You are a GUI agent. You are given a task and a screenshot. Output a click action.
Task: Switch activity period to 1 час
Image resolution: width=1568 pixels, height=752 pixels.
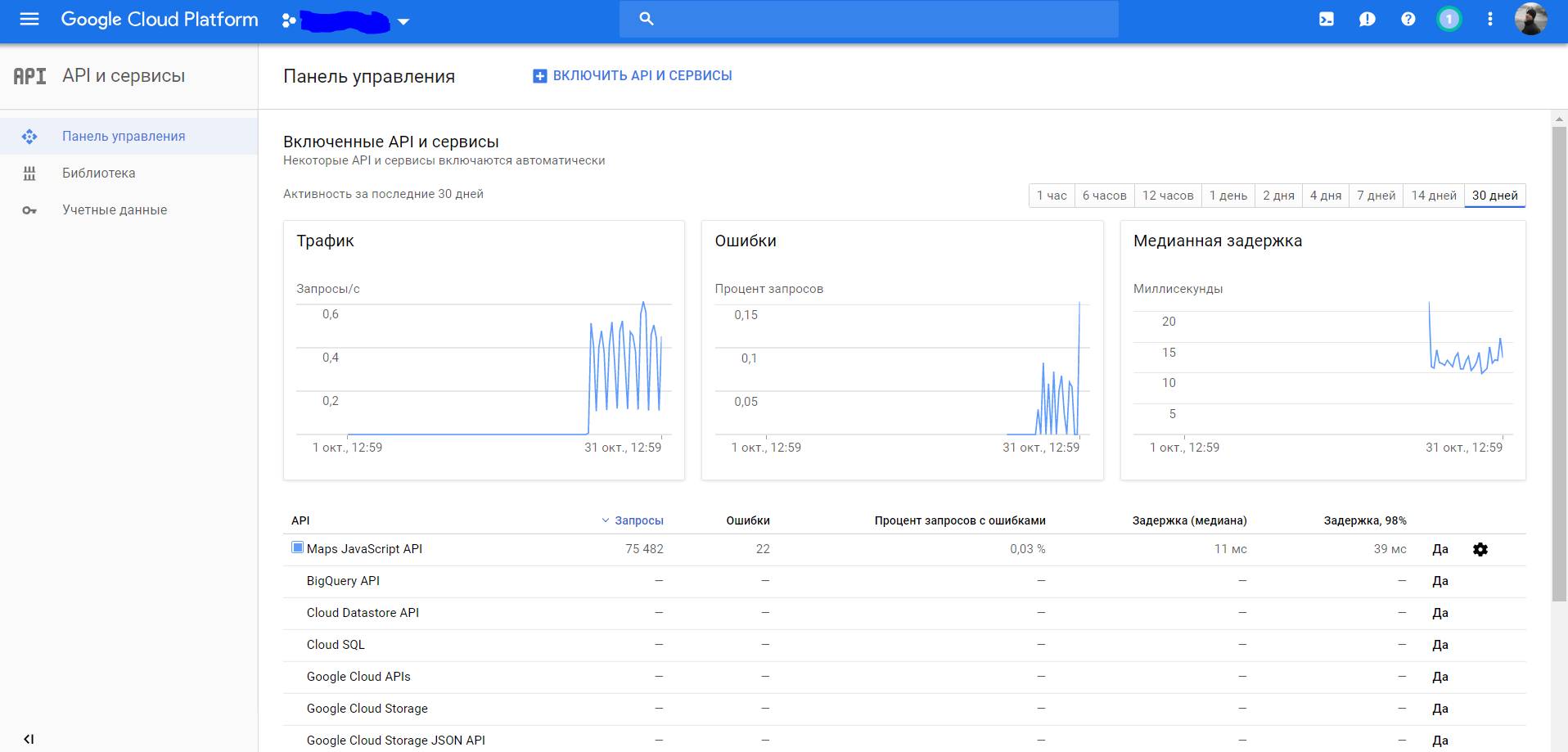point(1051,196)
